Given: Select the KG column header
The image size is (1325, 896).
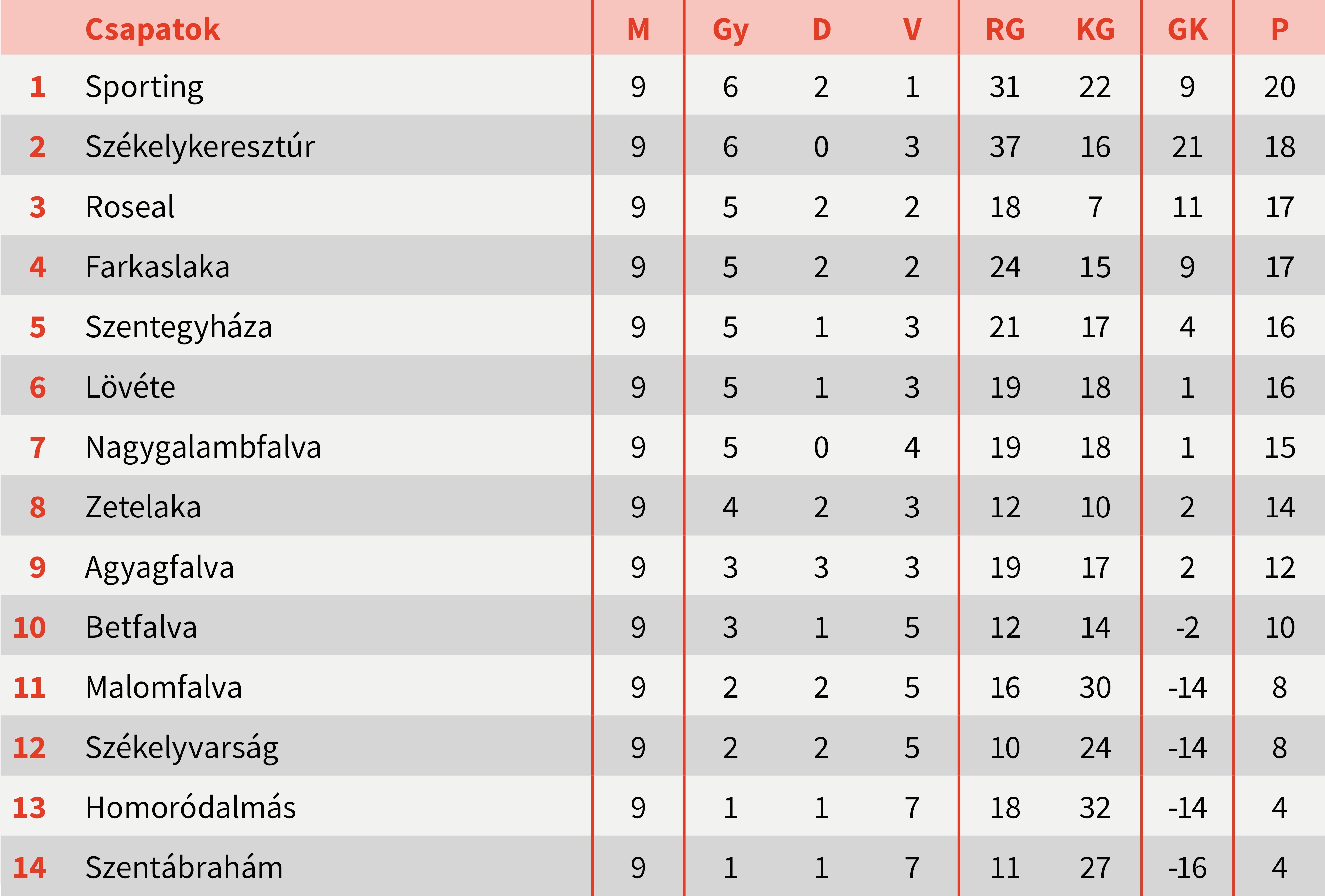Looking at the screenshot, I should [1095, 29].
